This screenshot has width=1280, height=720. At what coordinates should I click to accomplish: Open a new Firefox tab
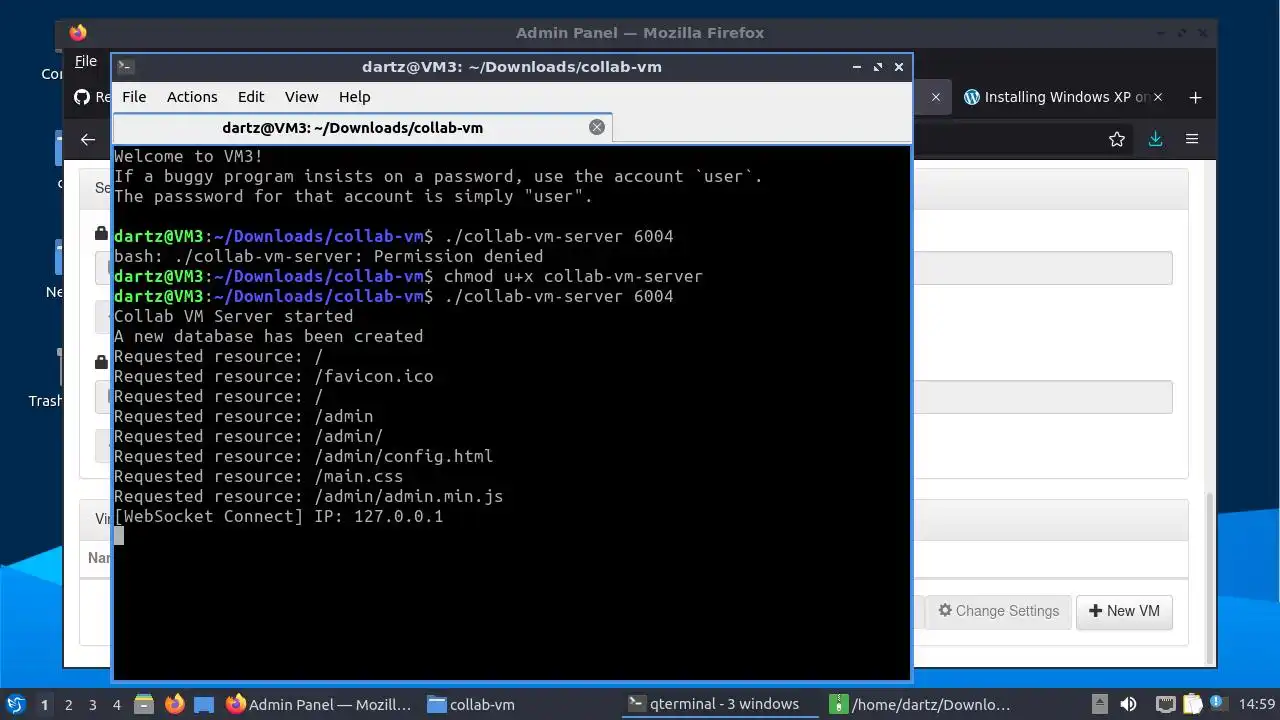click(1195, 97)
